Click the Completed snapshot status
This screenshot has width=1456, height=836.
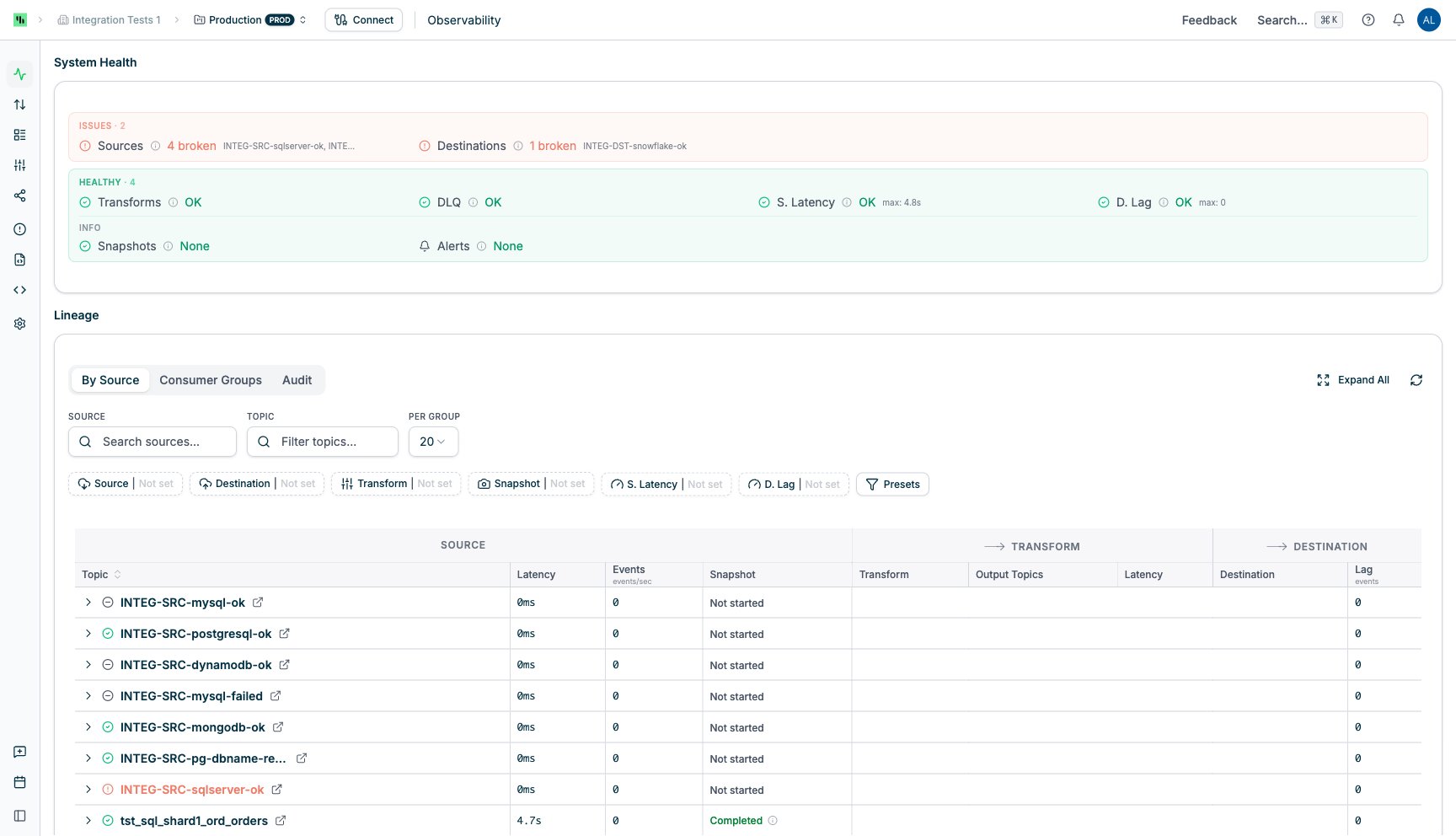[736, 821]
